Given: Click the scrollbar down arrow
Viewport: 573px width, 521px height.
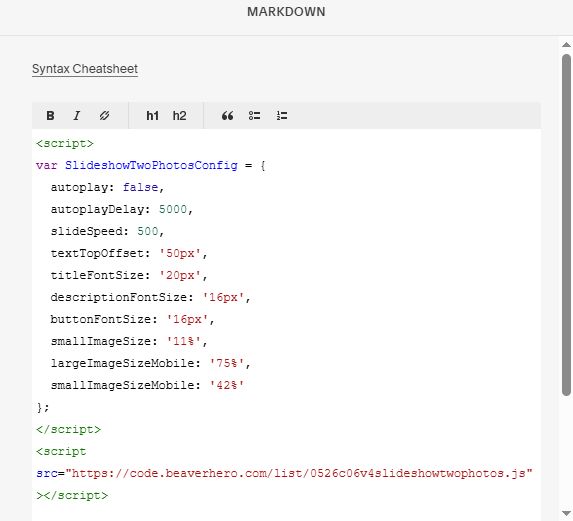Looking at the screenshot, I should pyautogui.click(x=566, y=513).
